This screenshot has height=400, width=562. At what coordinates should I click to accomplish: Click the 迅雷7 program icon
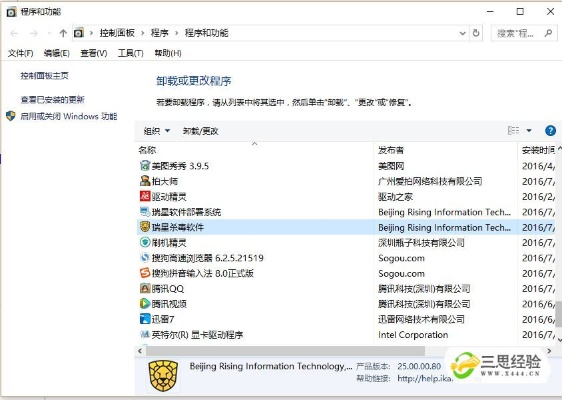point(145,319)
